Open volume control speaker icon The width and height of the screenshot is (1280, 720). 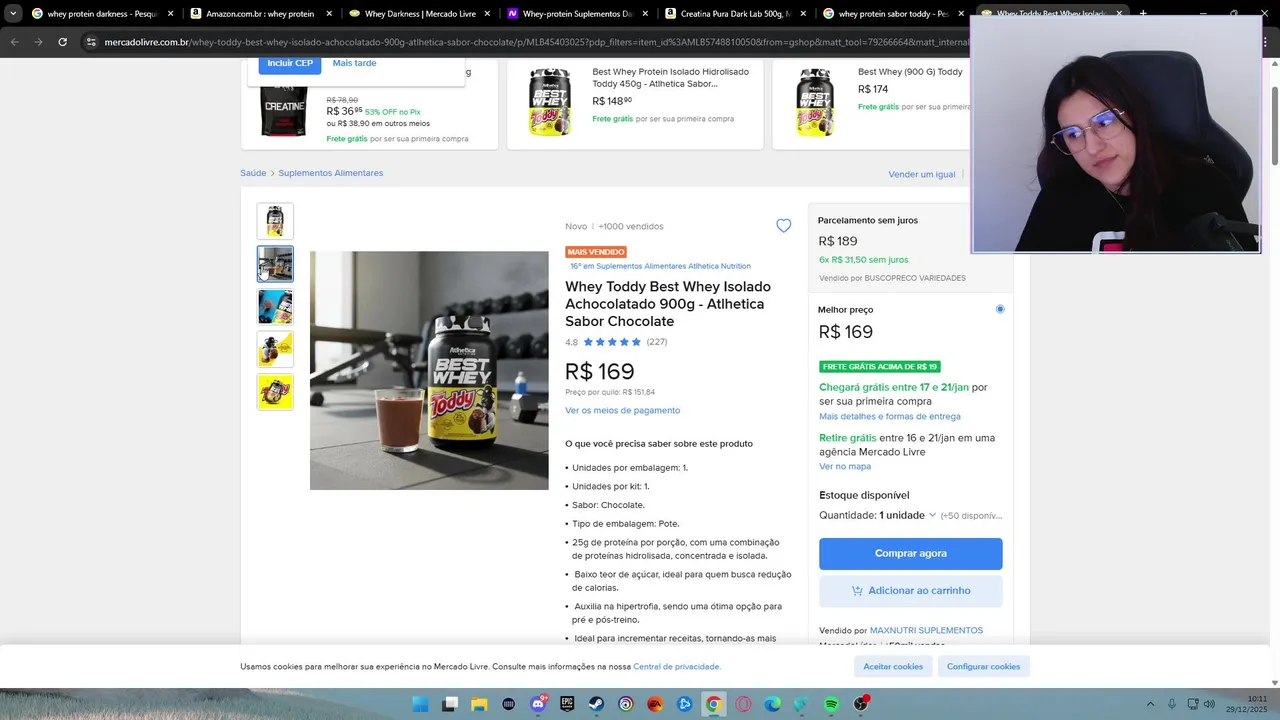(1209, 704)
